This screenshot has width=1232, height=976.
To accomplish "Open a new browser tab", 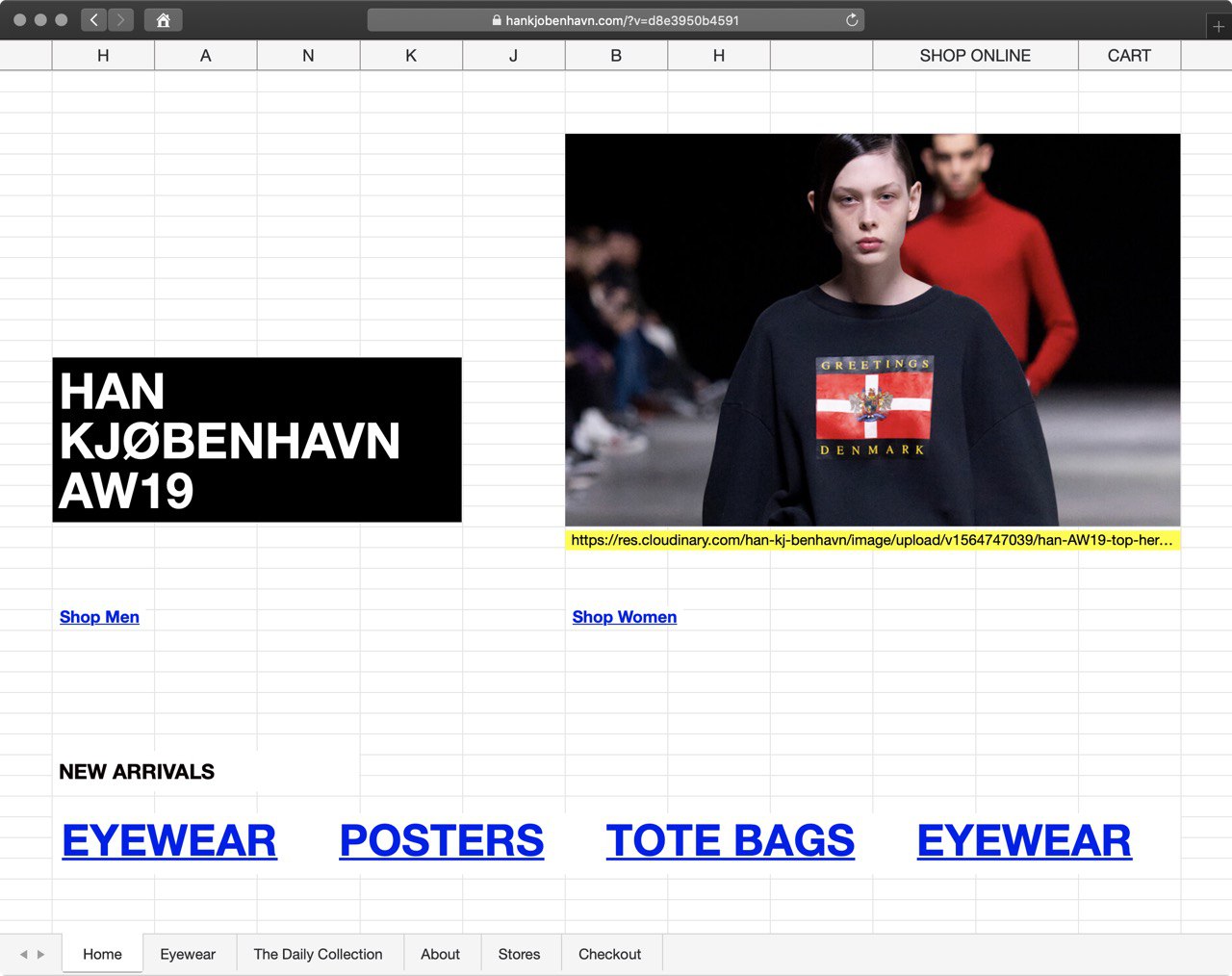I will [1219, 27].
